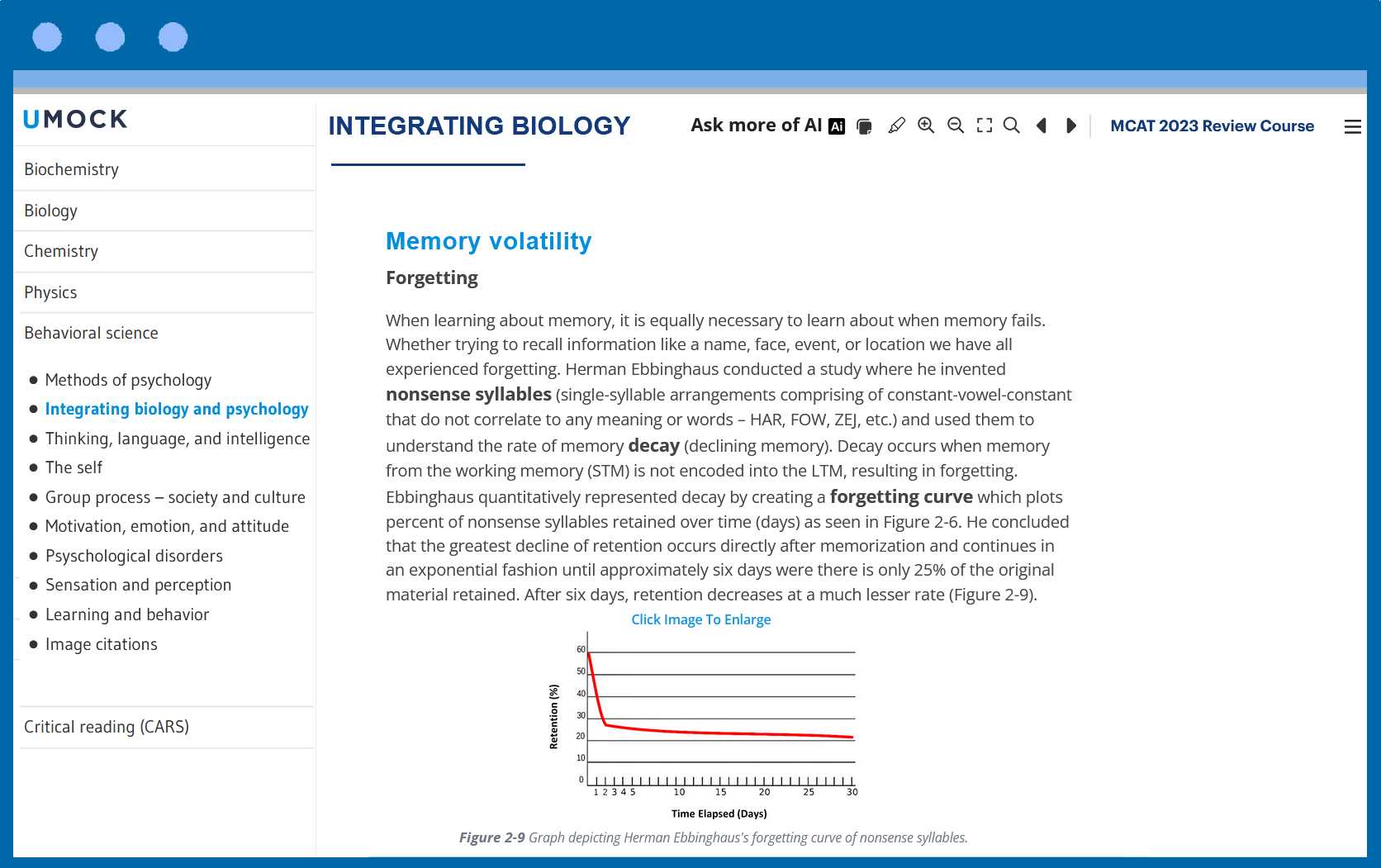Screen dimensions: 1381x868
Task: Click the MCAT 2023 Review Course link
Action: click(x=1212, y=126)
